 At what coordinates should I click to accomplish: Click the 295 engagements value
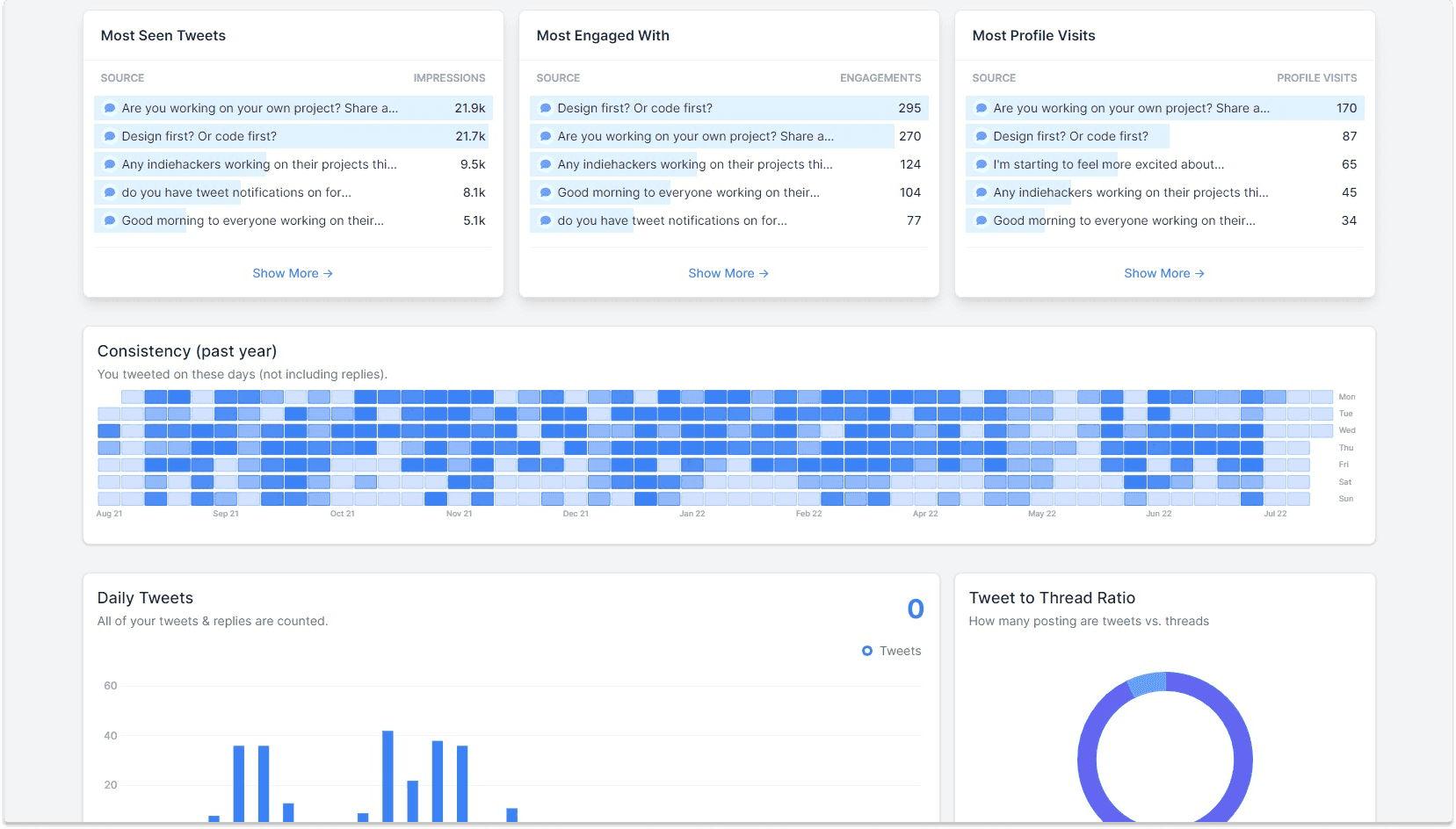(x=909, y=108)
